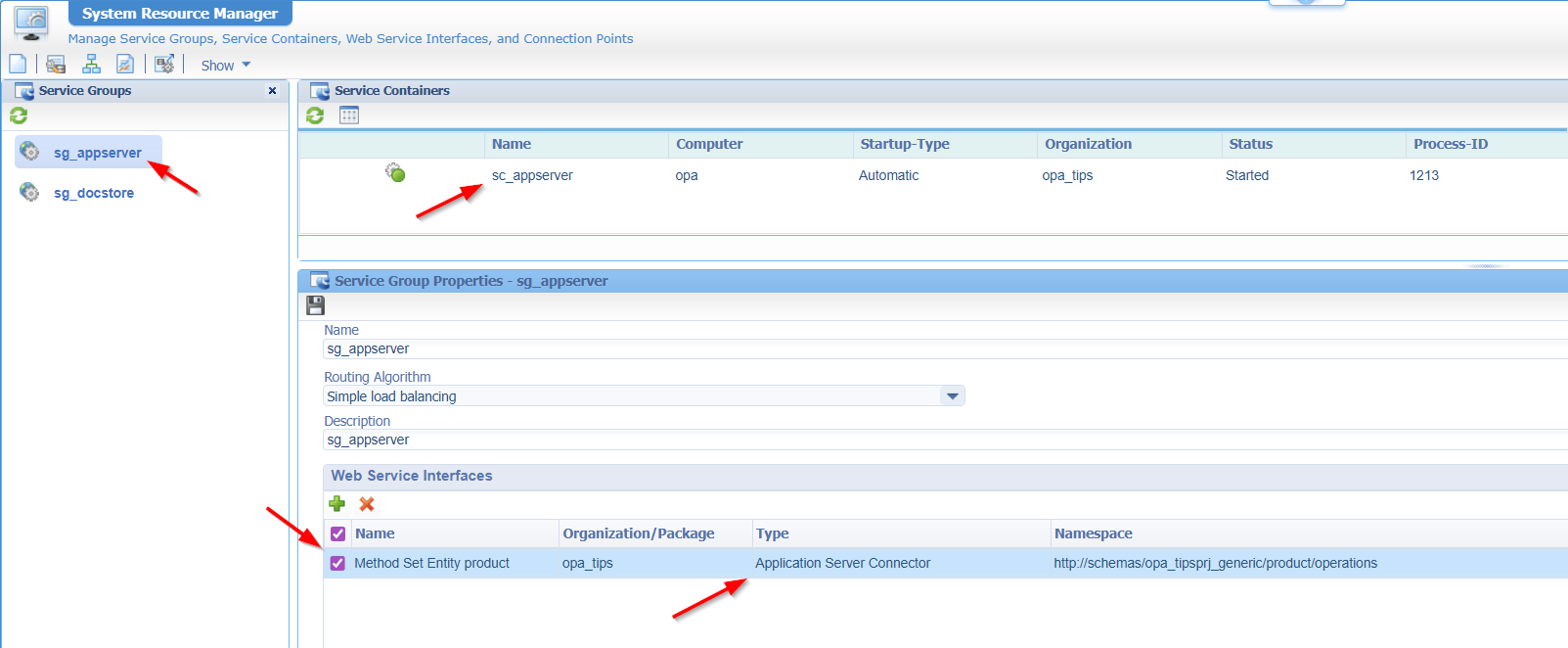Open the Show dropdown menu
The height and width of the screenshot is (648, 1568).
click(225, 66)
